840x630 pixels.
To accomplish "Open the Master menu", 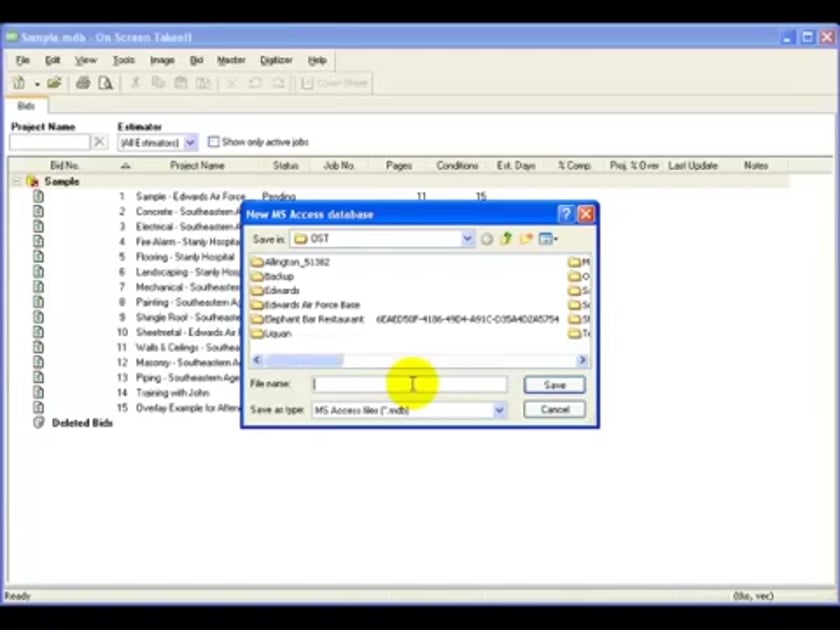I will point(231,60).
